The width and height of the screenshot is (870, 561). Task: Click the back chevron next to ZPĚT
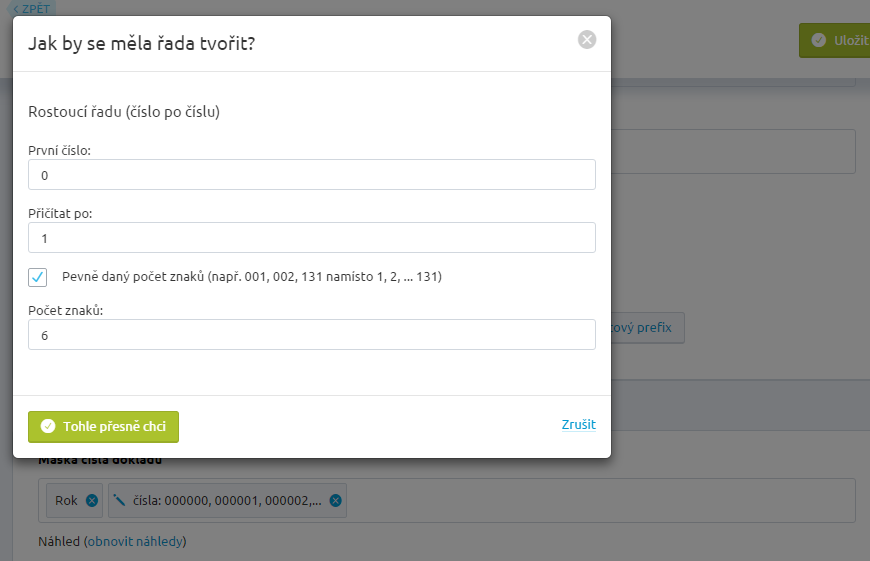[16, 9]
